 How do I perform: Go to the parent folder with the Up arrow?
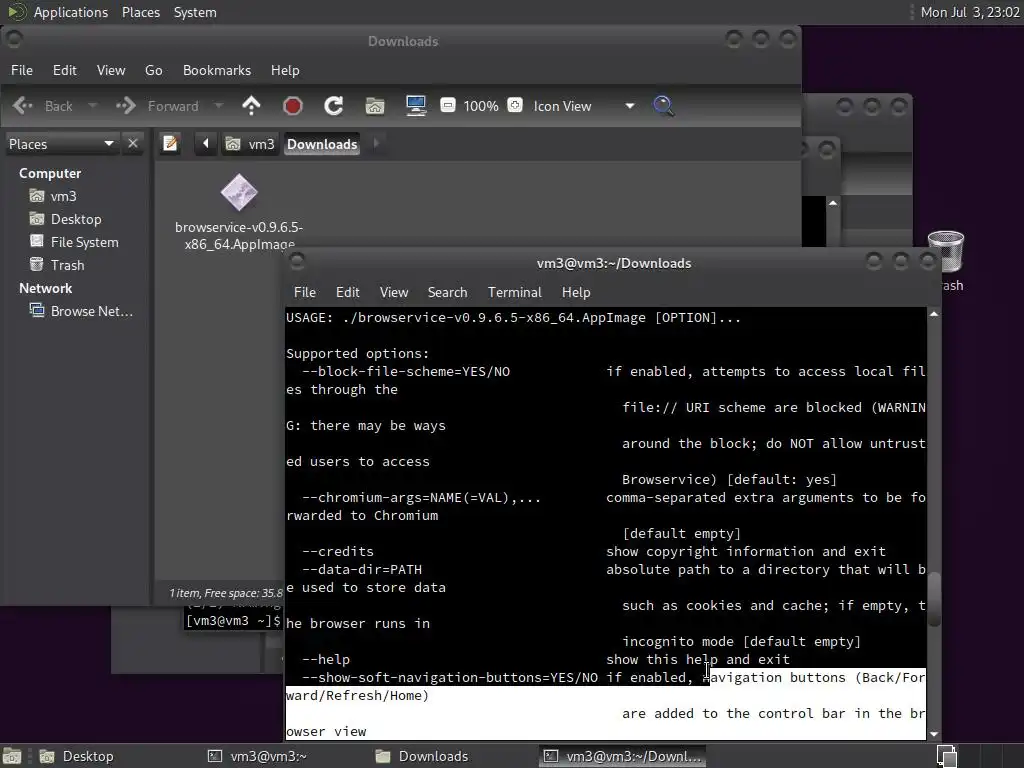coord(251,106)
